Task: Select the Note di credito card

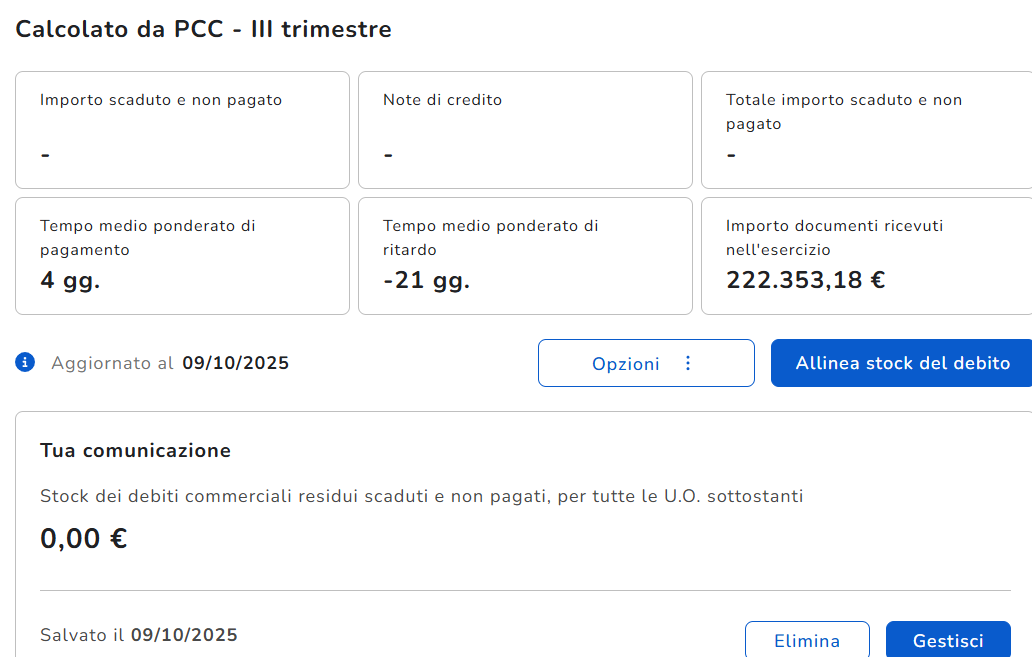Action: tap(525, 130)
